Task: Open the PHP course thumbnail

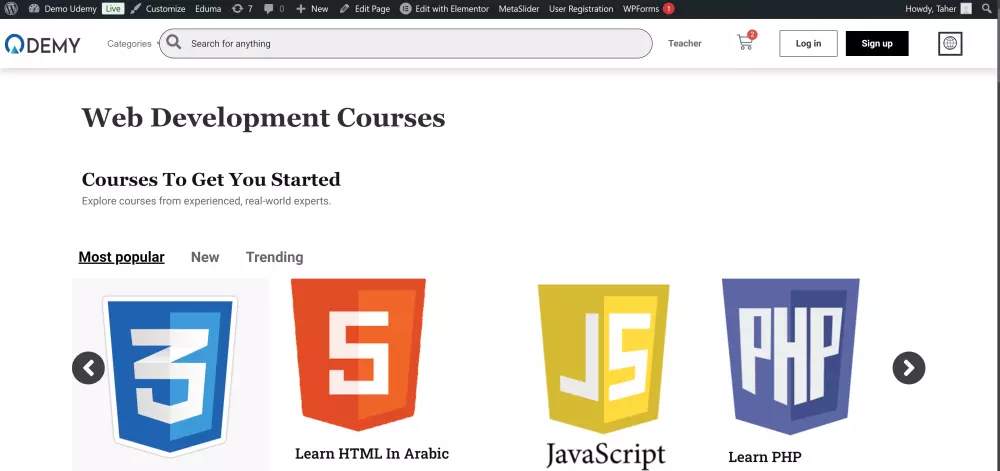Action: (790, 356)
